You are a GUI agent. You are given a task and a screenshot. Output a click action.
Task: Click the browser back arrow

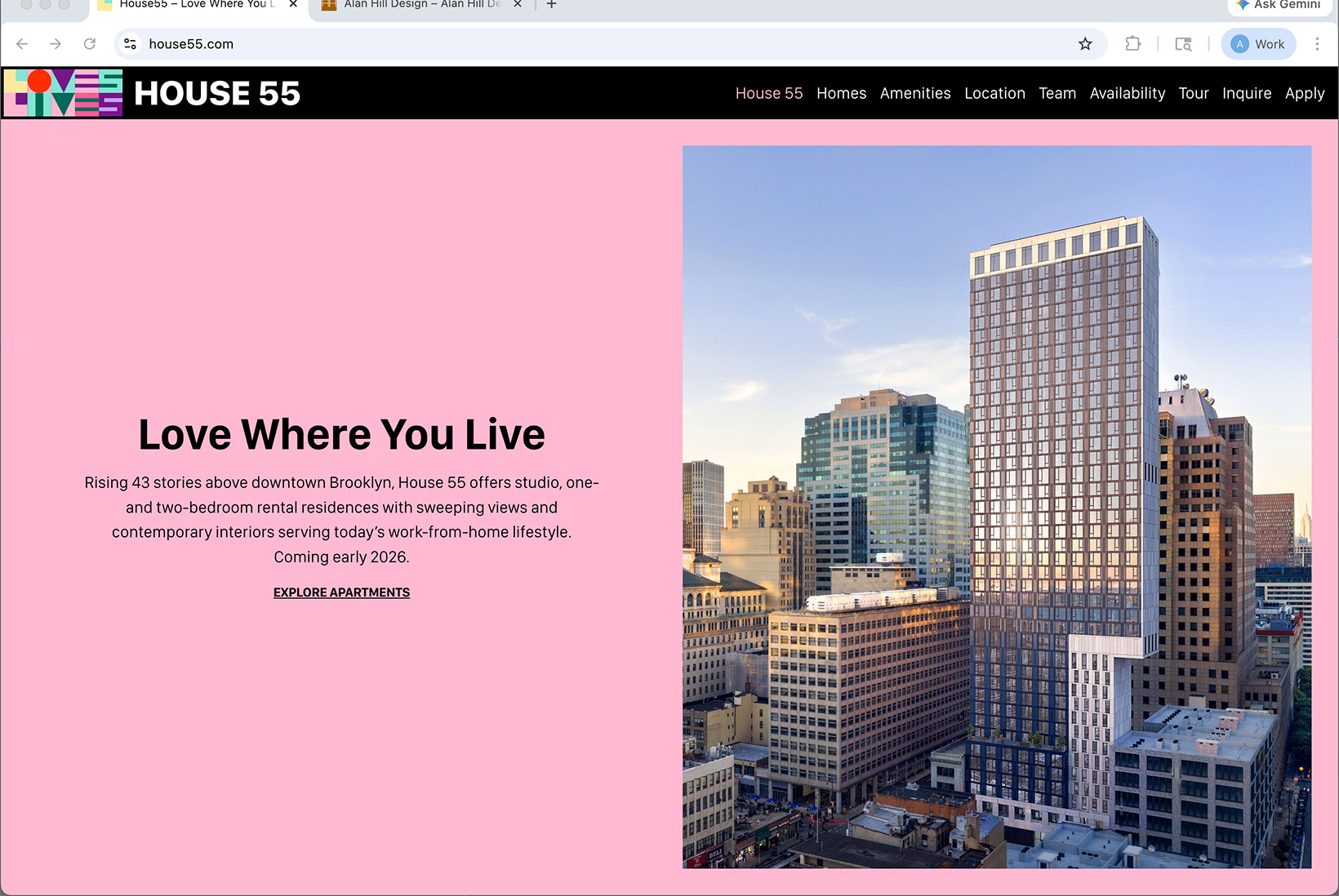21,44
